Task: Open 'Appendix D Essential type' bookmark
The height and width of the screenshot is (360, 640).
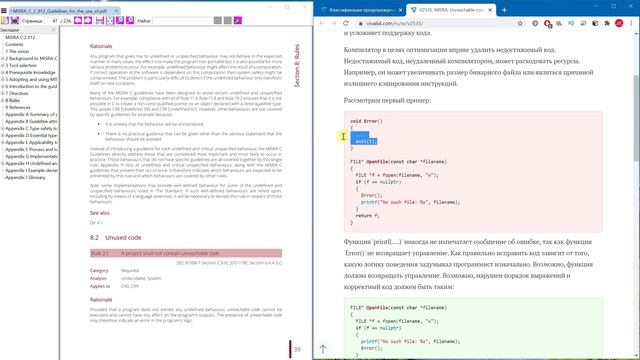Action: pyautogui.click(x=31, y=135)
